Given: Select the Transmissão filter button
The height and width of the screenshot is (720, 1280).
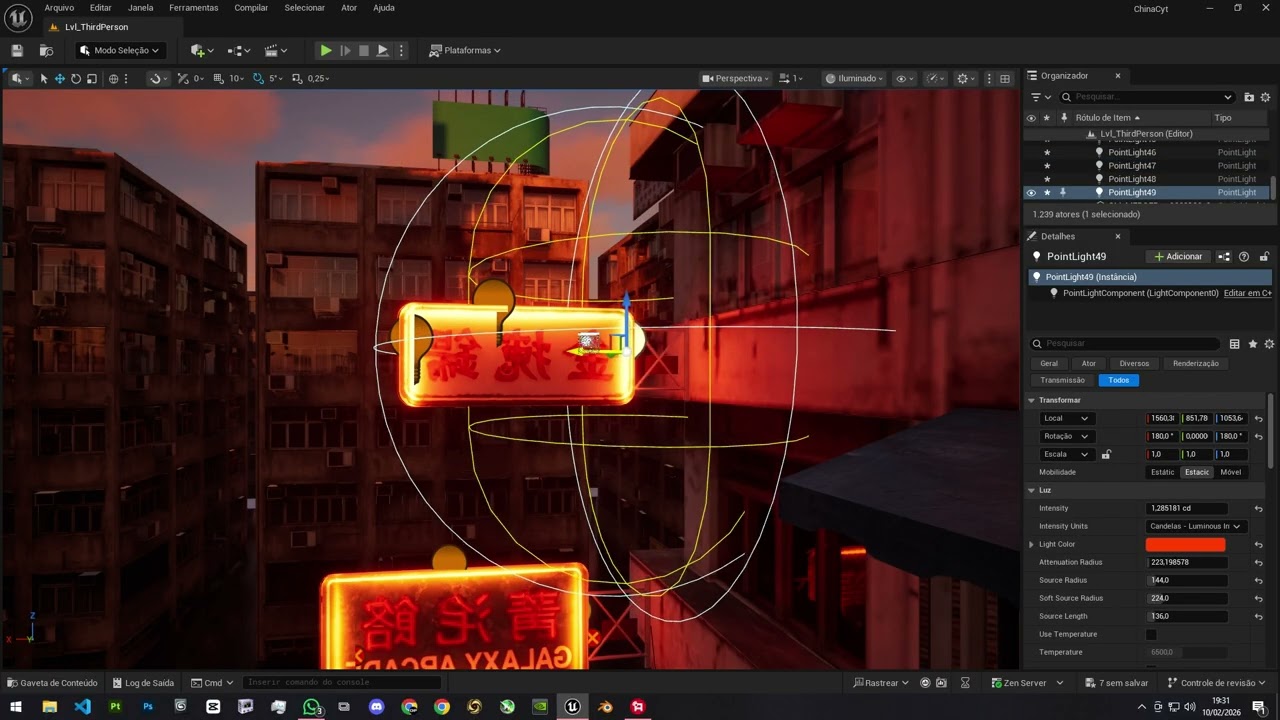Looking at the screenshot, I should [1062, 380].
